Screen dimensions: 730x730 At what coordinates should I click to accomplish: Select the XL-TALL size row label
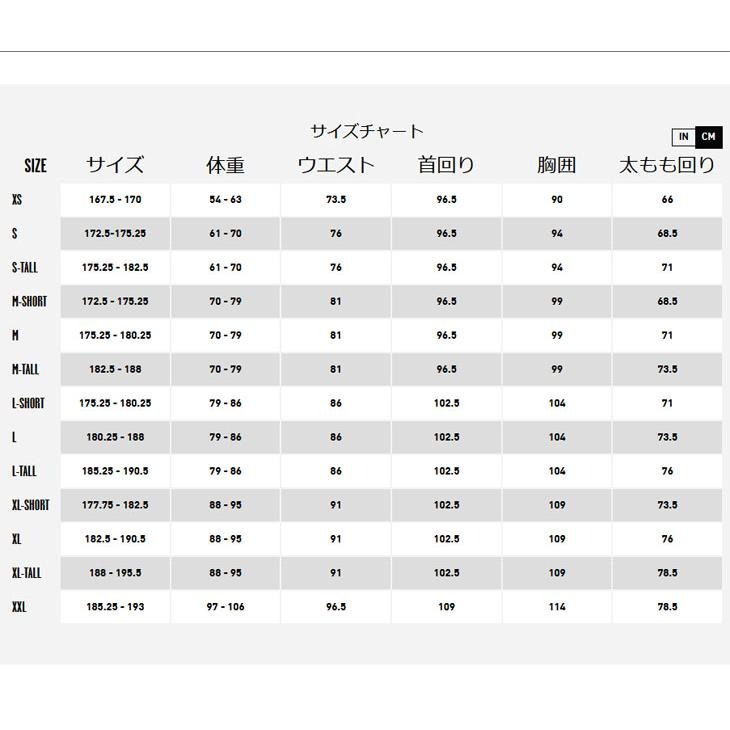coord(27,573)
